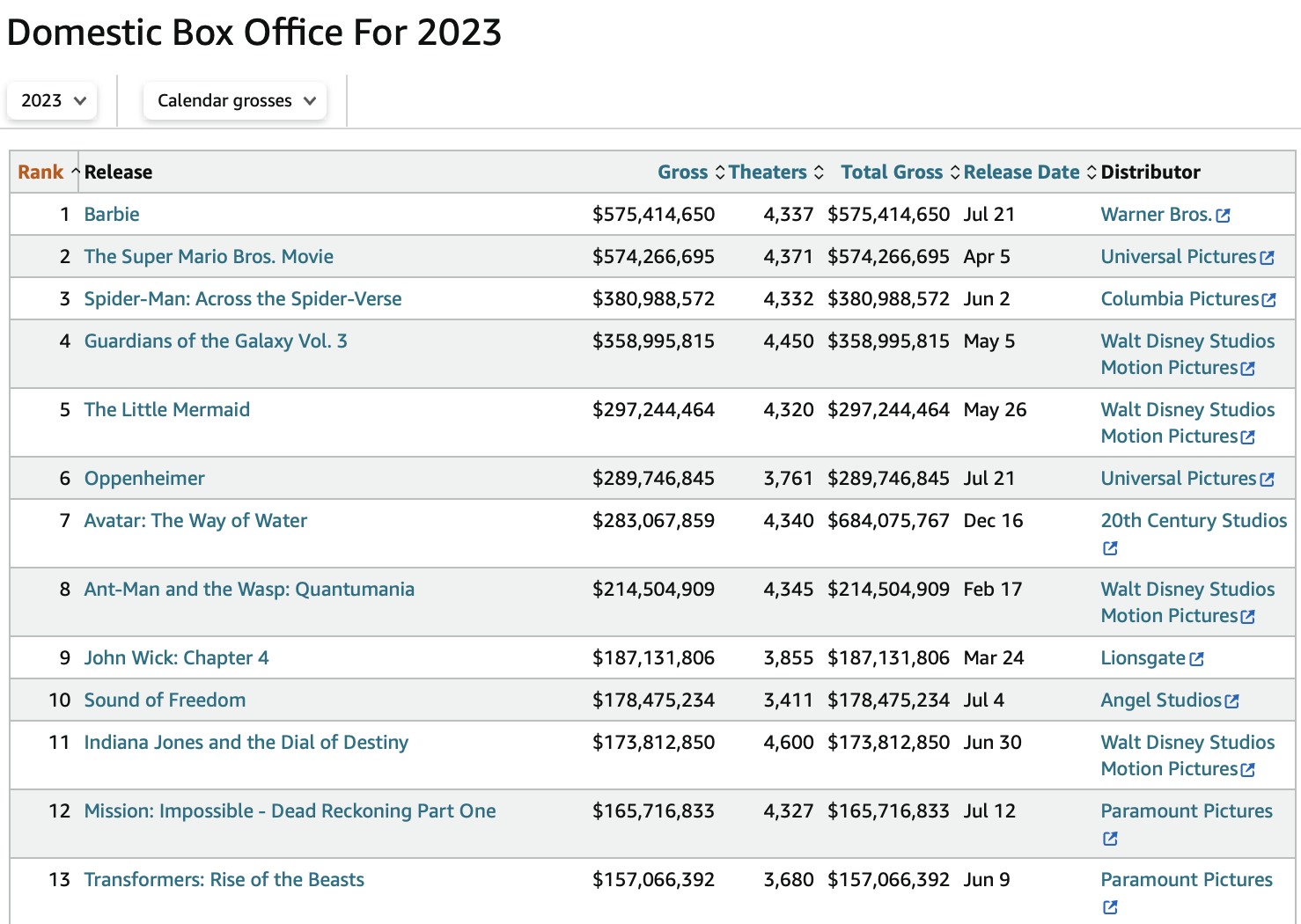Screen dimensions: 1301x924
Task: Click external icon beside Universal Pictures, Oppenheimer row
Action: pos(1268,480)
